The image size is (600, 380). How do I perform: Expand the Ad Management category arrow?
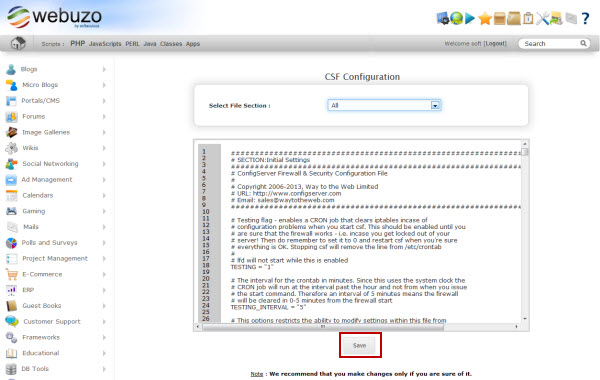coord(104,179)
